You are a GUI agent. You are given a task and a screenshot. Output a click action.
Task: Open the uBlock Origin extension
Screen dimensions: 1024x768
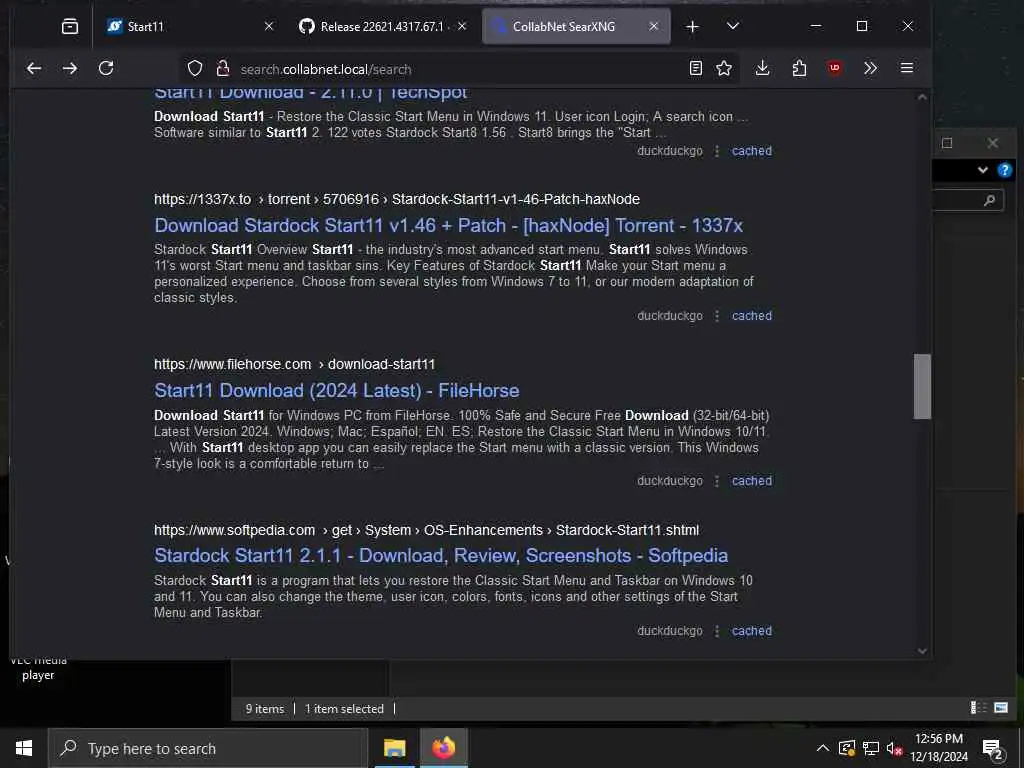(x=834, y=68)
